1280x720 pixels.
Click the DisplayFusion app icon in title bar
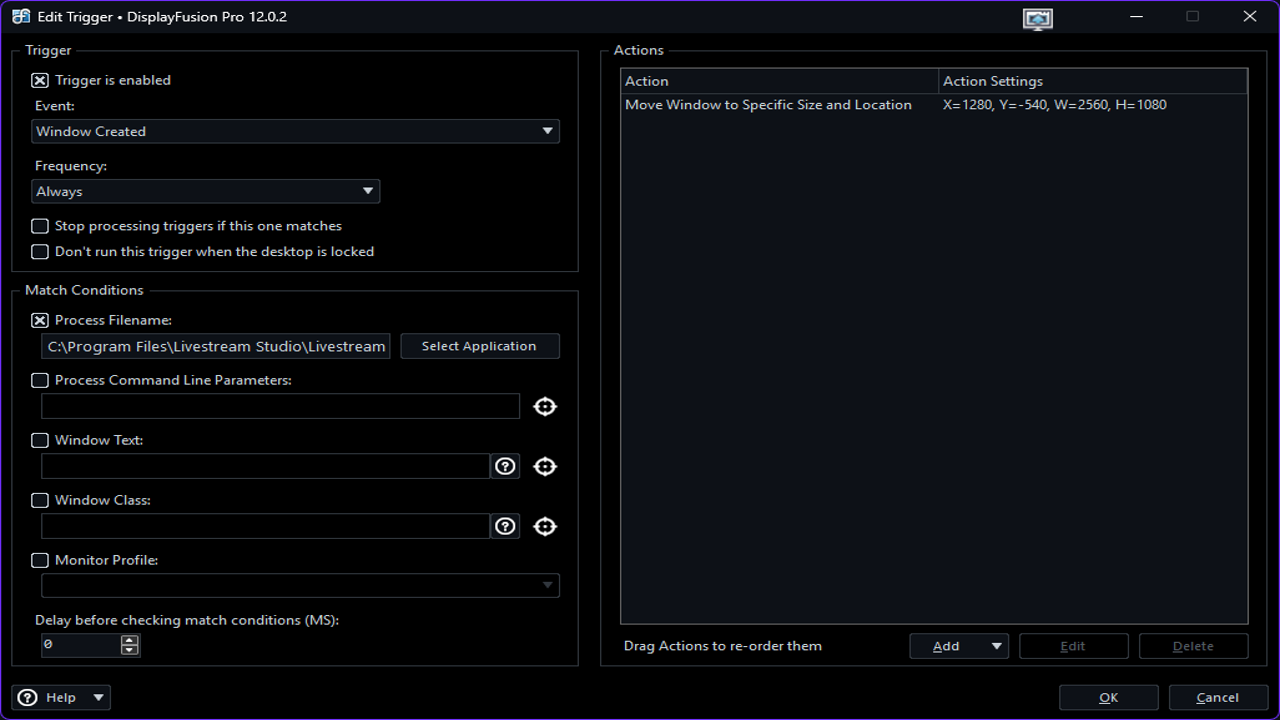[20, 16]
